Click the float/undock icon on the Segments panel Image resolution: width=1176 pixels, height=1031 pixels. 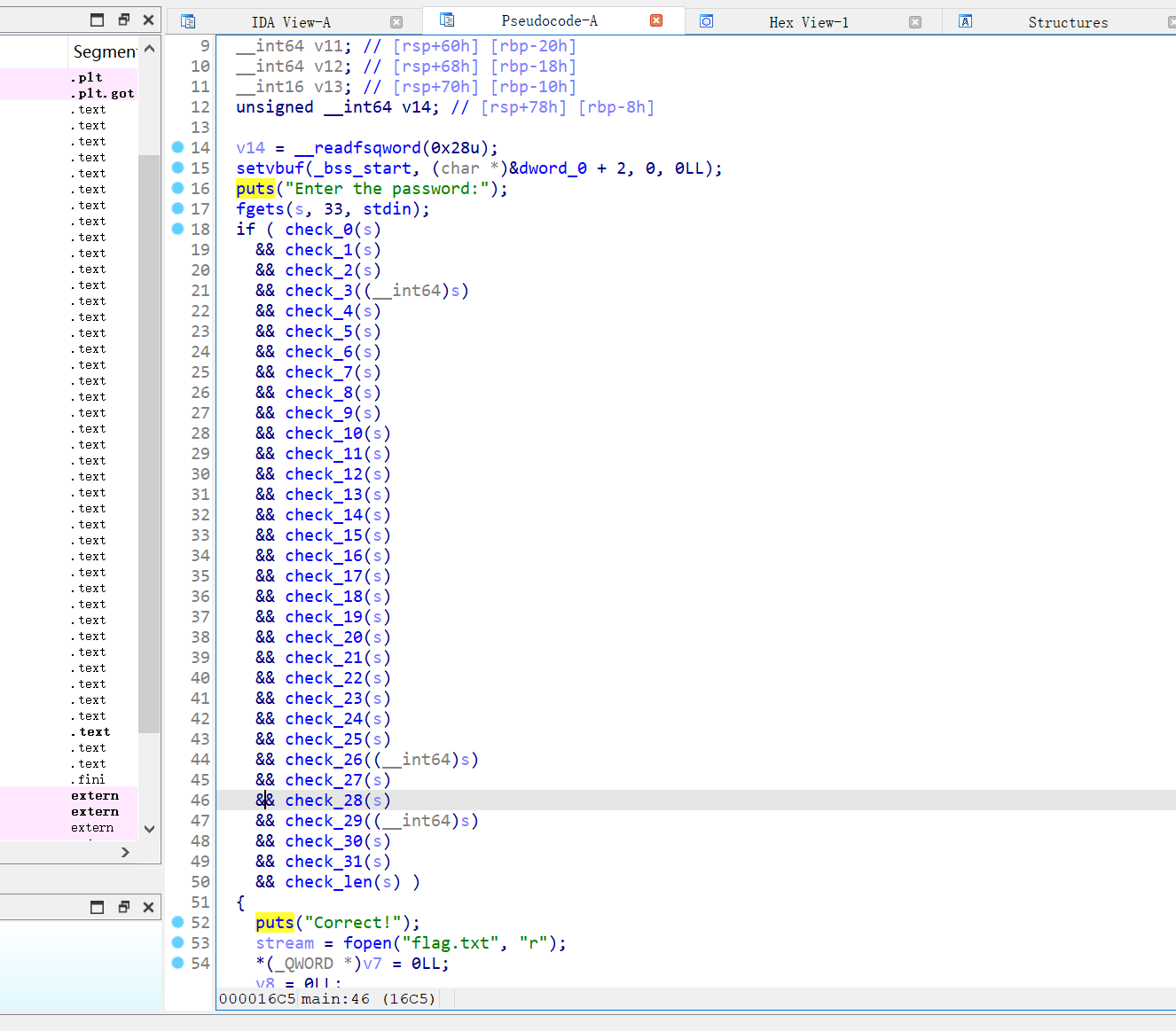tap(122, 19)
